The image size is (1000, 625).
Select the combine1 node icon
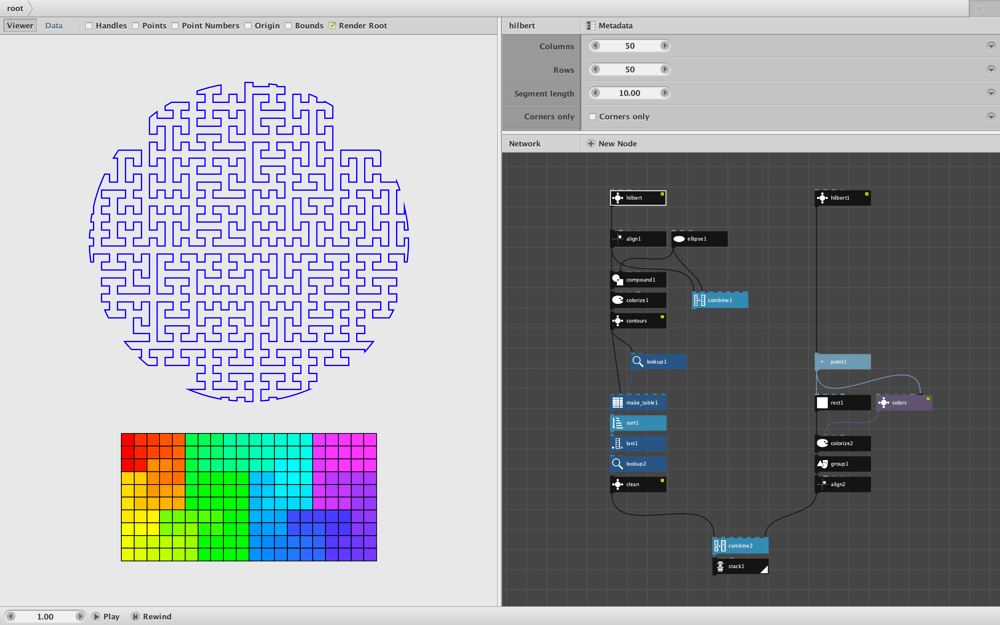(700, 300)
